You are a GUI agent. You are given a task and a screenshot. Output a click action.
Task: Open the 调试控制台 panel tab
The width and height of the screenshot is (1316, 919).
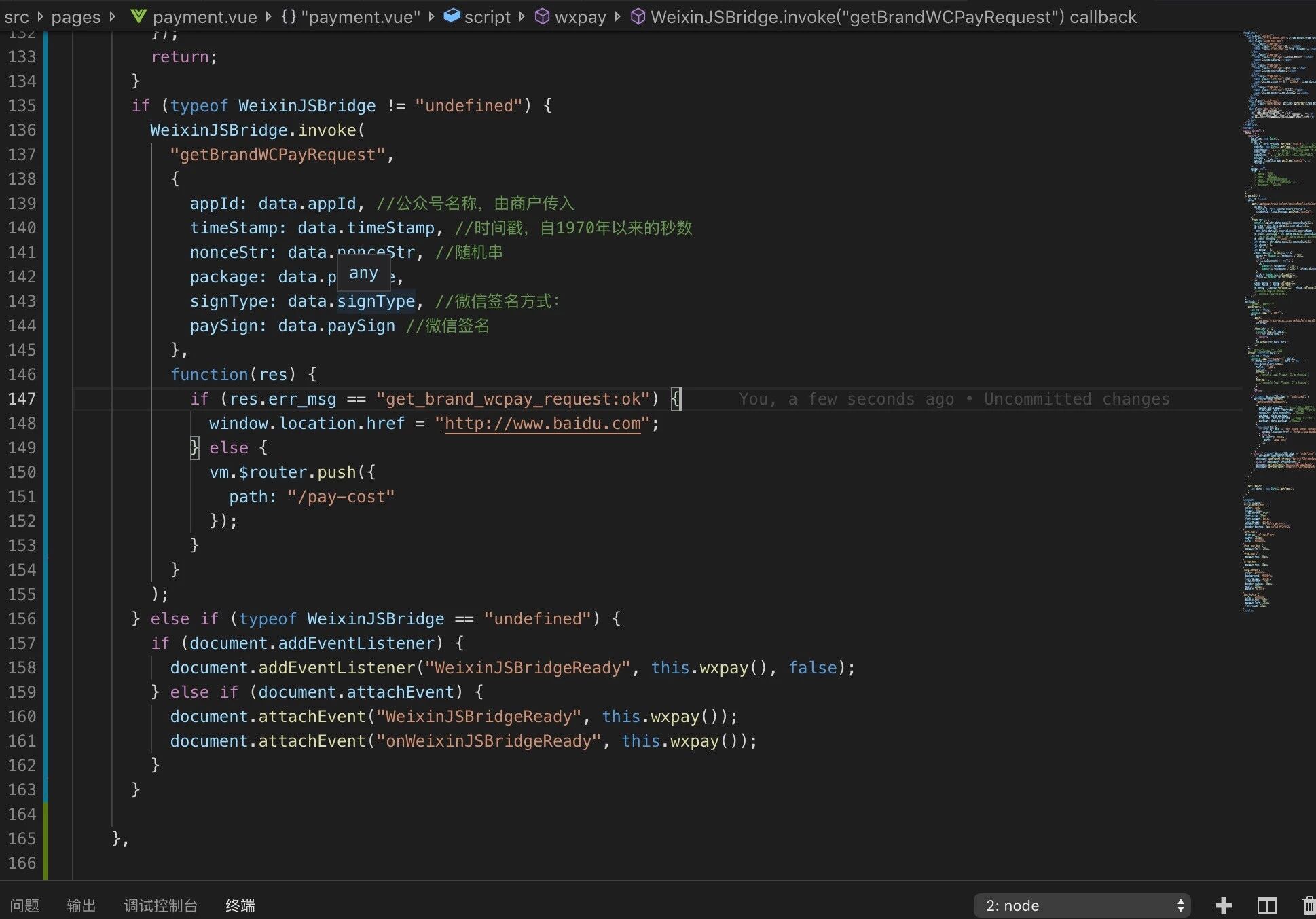click(x=161, y=905)
